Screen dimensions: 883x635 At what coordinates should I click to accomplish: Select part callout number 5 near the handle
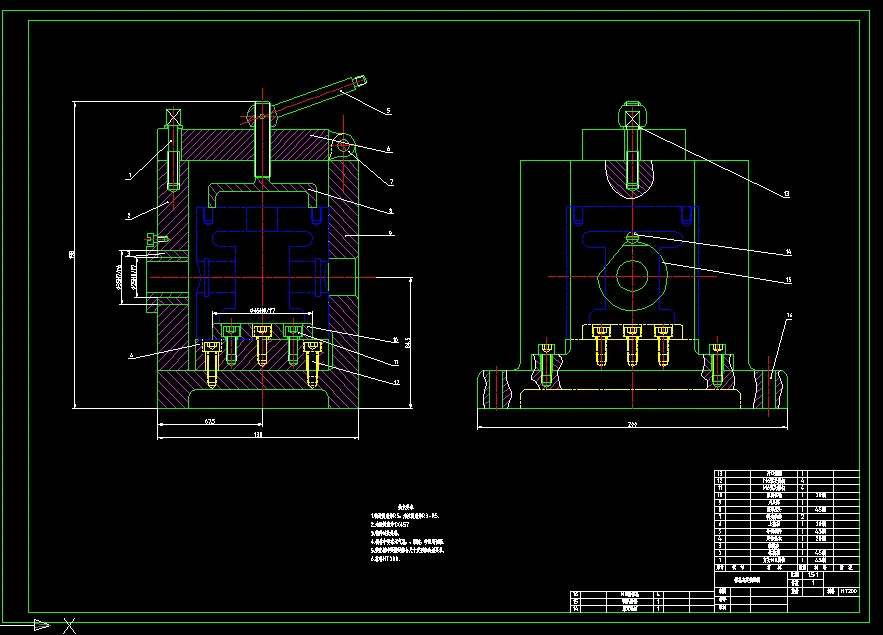pos(388,111)
